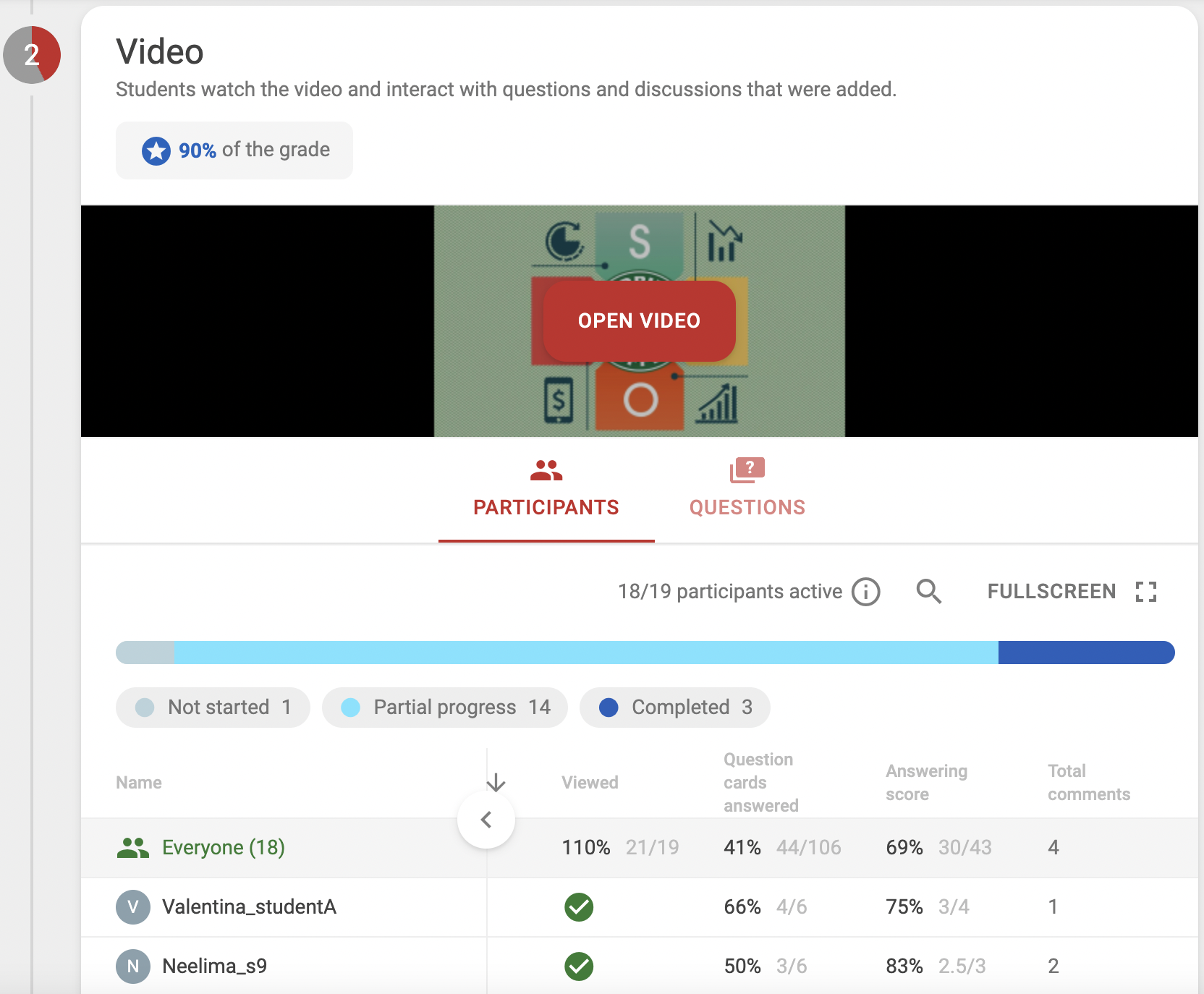
Task: Sort by Question cards answered column
Action: point(761,783)
